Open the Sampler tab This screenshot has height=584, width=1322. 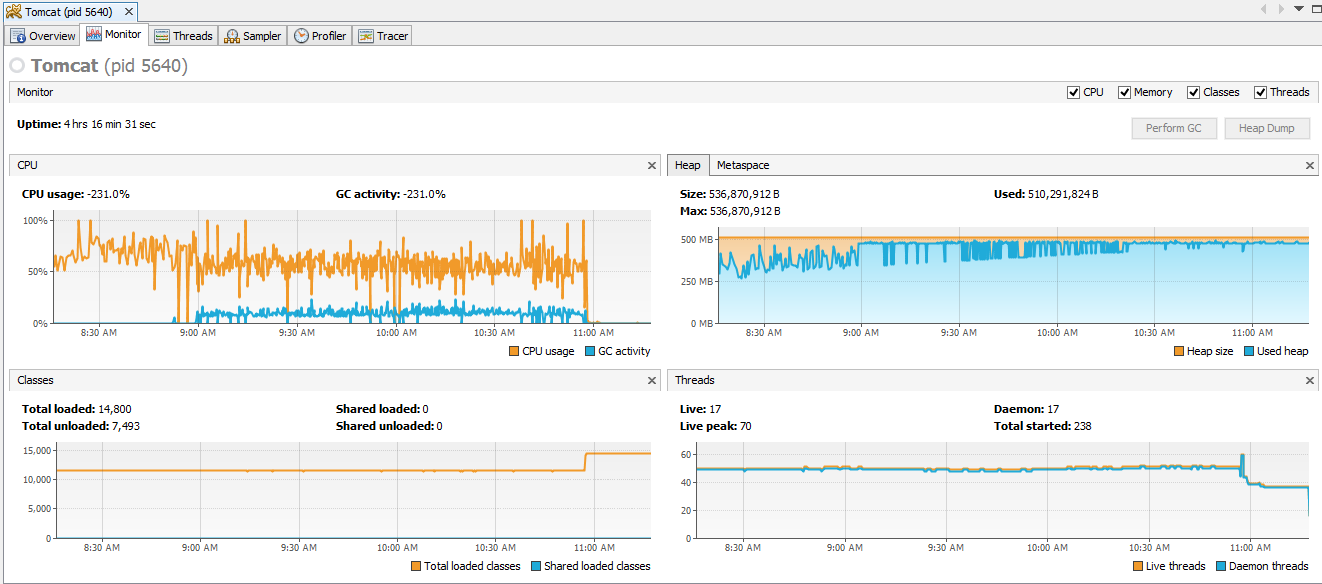click(253, 36)
